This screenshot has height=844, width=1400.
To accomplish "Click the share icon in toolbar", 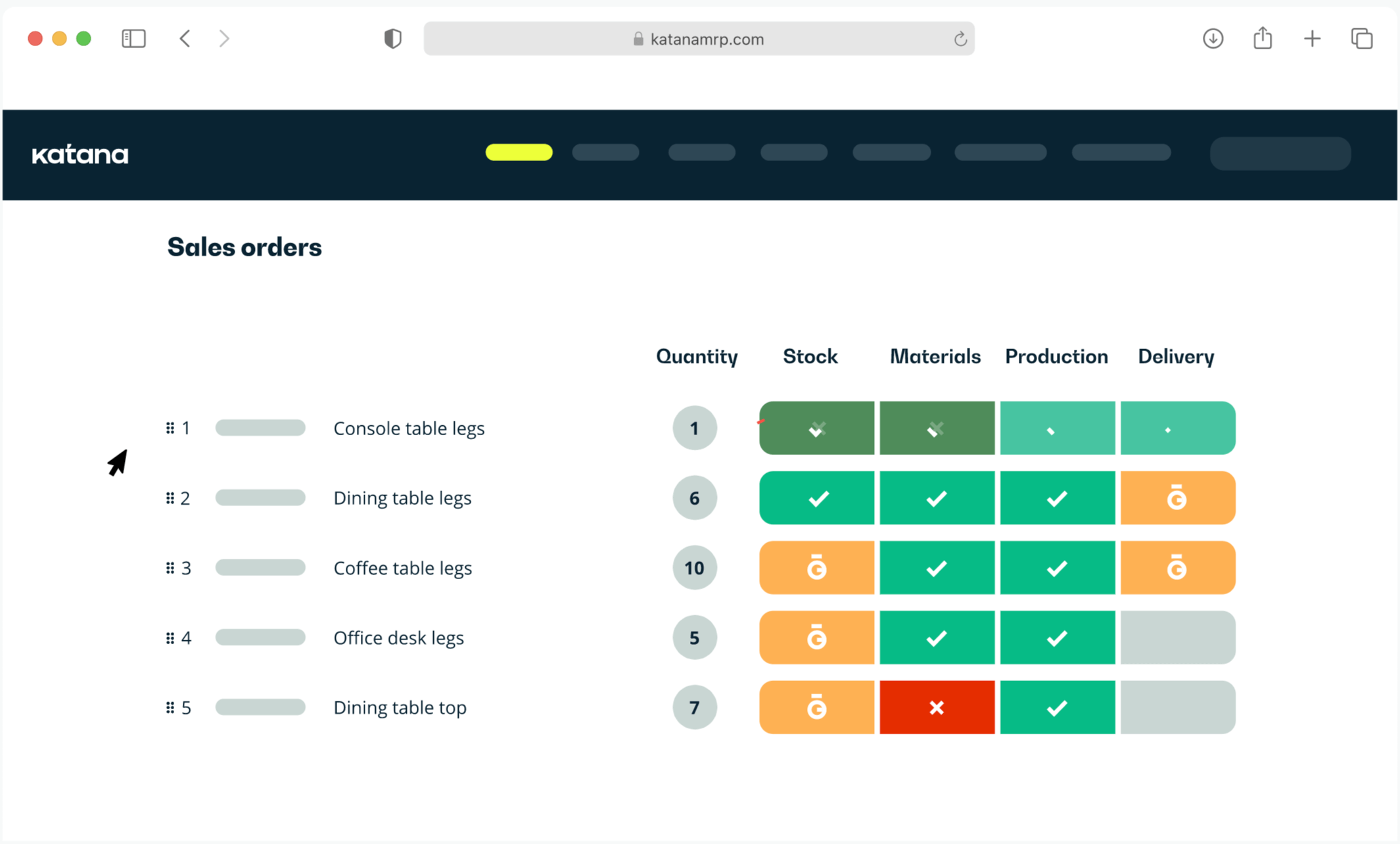I will pos(1262,39).
